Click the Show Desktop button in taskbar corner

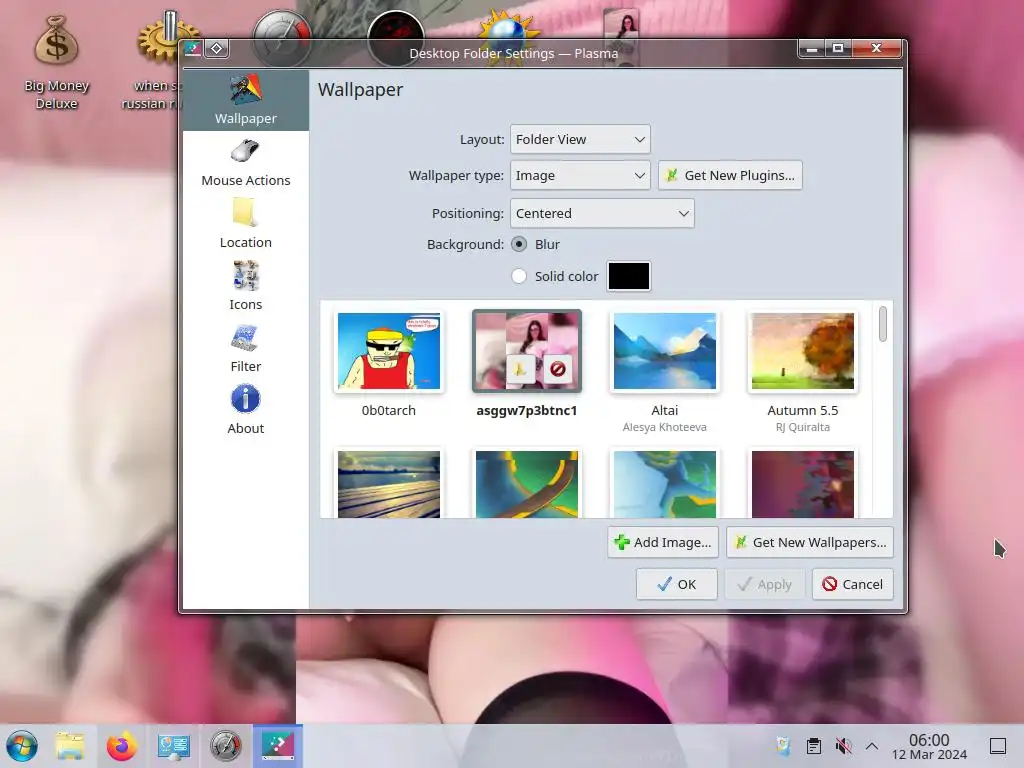pos(998,746)
